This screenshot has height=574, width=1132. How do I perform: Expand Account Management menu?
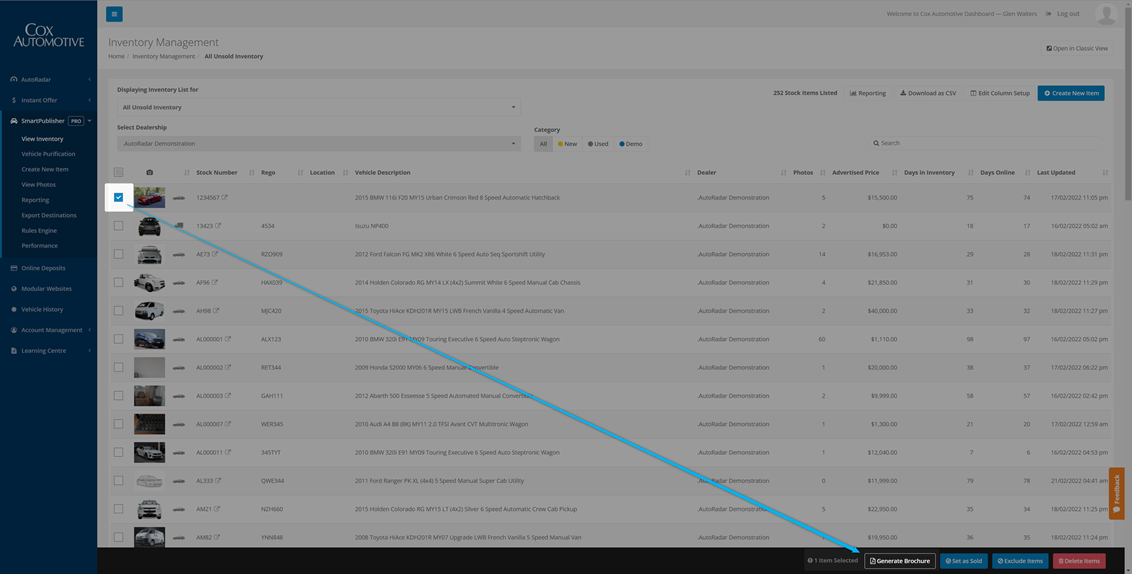[x=48, y=330]
